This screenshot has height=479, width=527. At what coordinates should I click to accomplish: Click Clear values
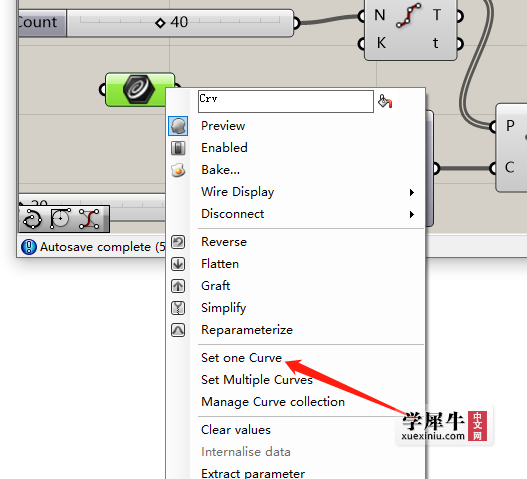click(x=236, y=430)
